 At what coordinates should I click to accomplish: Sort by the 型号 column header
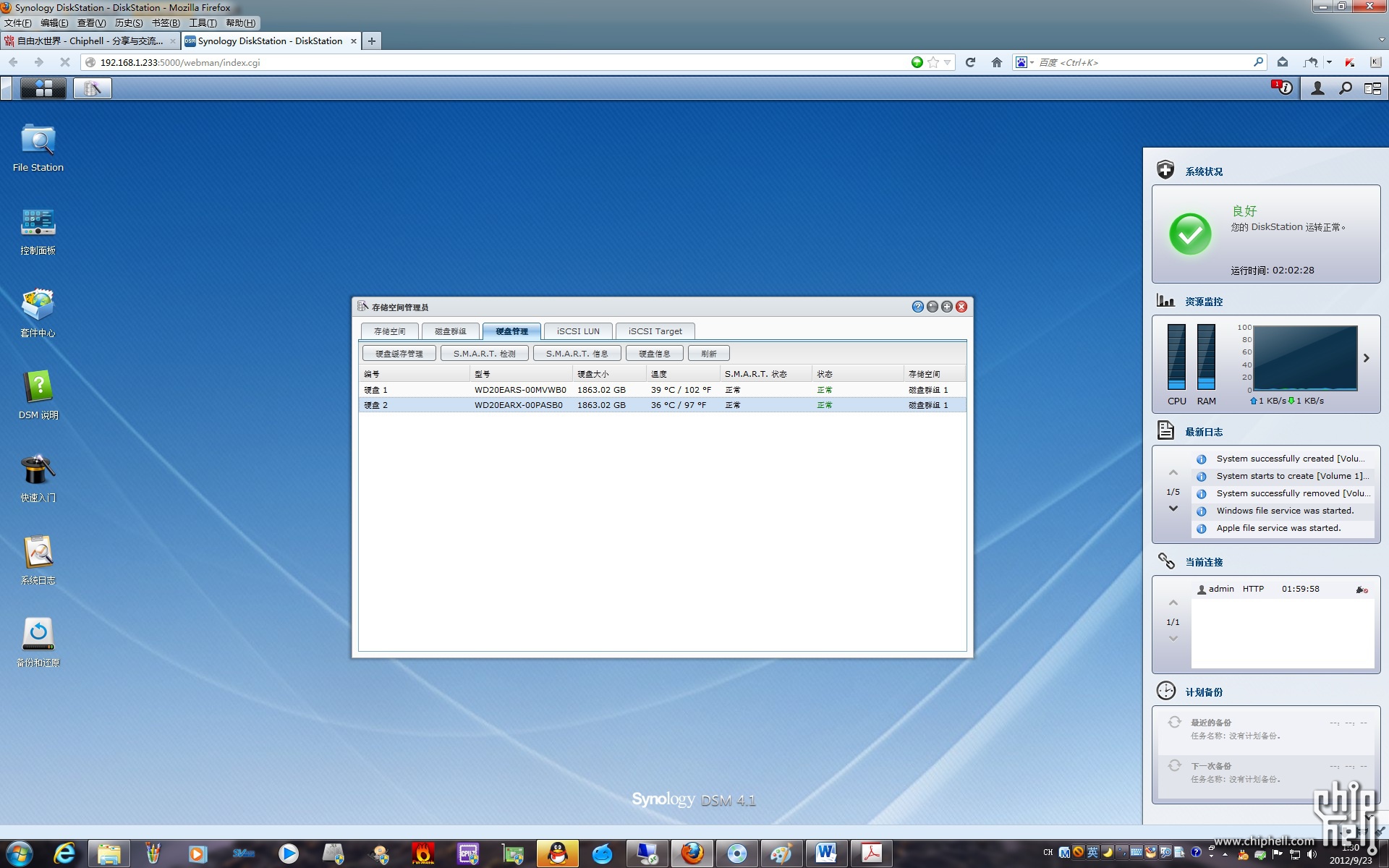(x=521, y=374)
